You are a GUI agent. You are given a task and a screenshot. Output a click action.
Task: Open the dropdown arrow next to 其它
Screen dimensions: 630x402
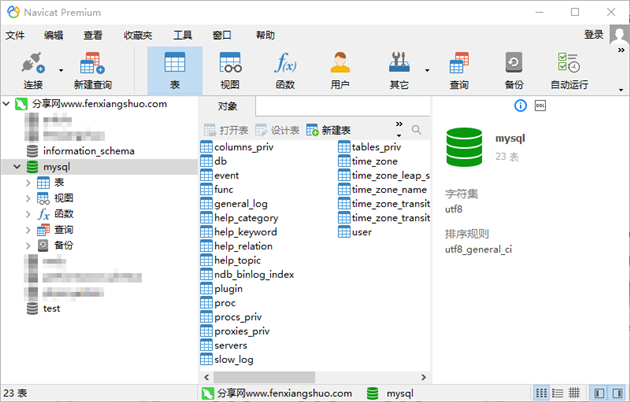pyautogui.click(x=427, y=71)
